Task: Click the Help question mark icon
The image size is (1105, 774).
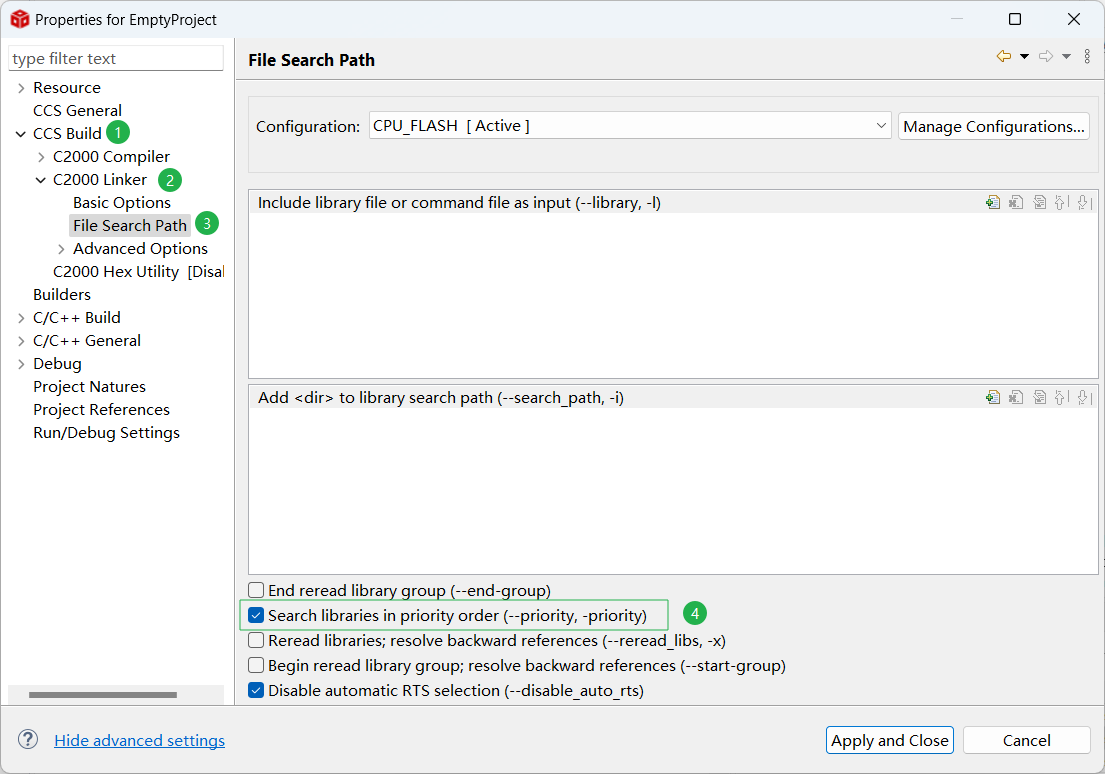Action: pos(28,740)
